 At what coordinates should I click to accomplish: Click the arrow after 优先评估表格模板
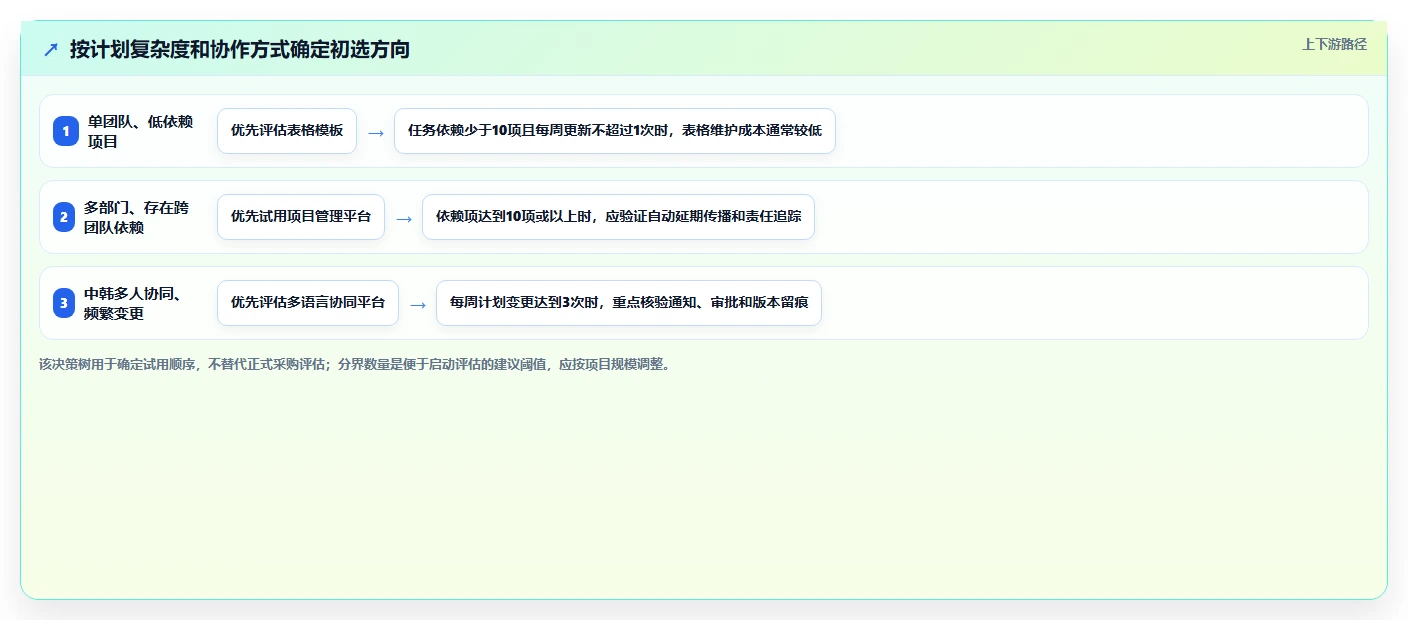pyautogui.click(x=376, y=132)
